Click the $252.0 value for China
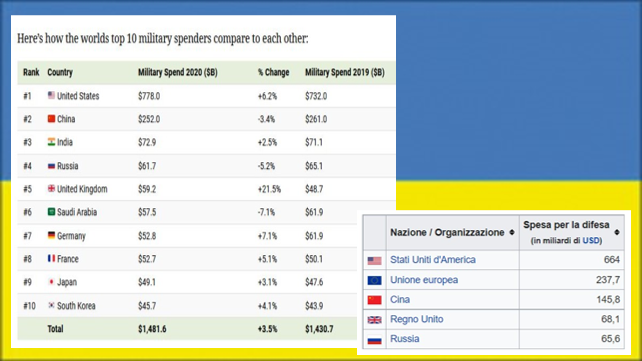This screenshot has width=642, height=361. [149, 120]
